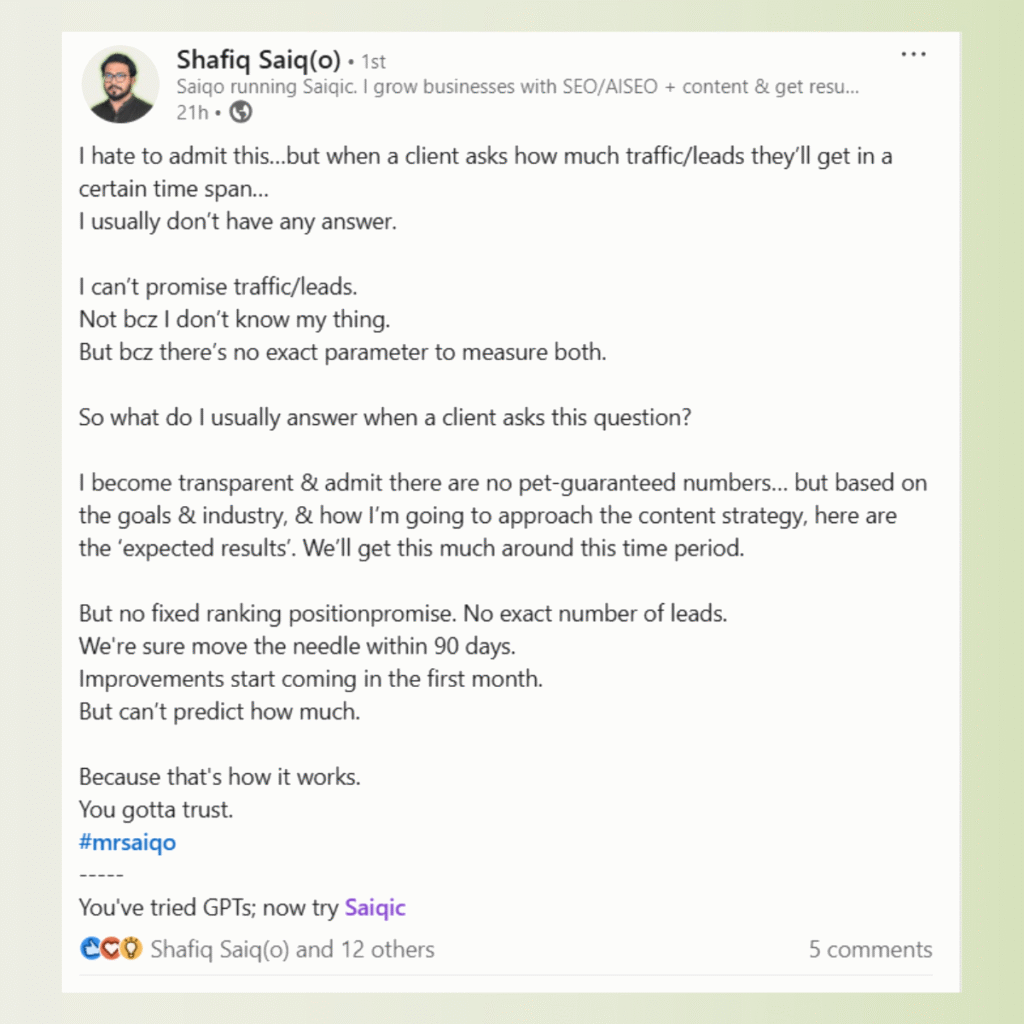Open Shafiq Saiq(o)'s profile photo
Viewport: 1024px width, 1024px height.
click(119, 84)
